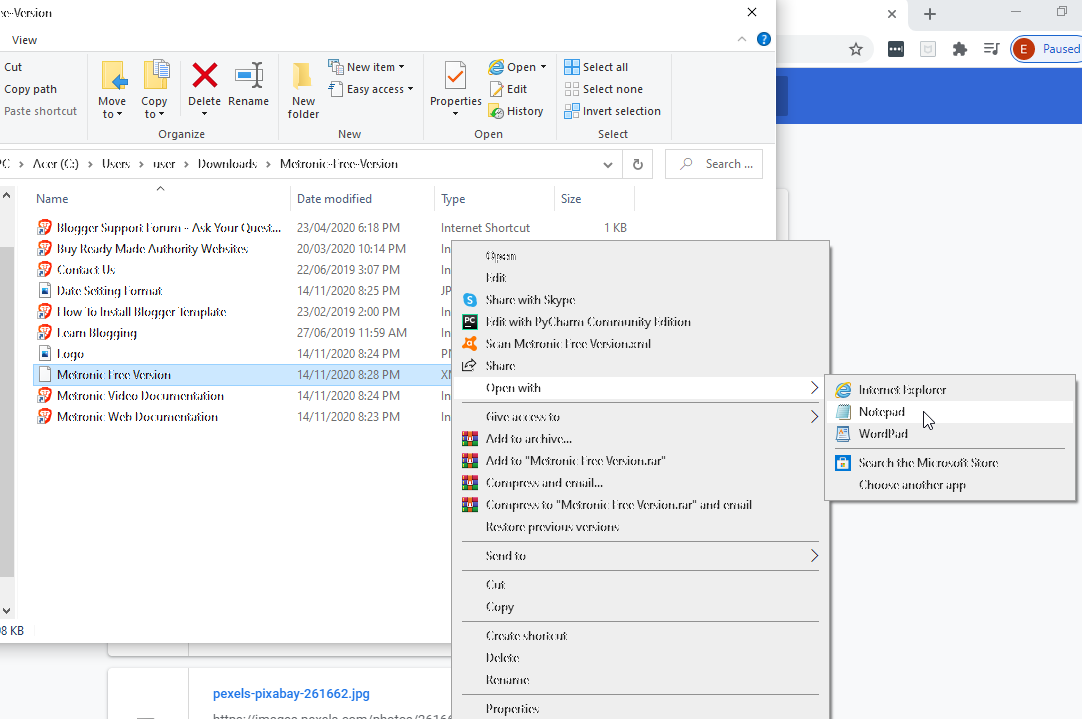Choose Scan Metronic Free Version.xml
Viewport: 1082px width, 719px height.
tap(640, 344)
